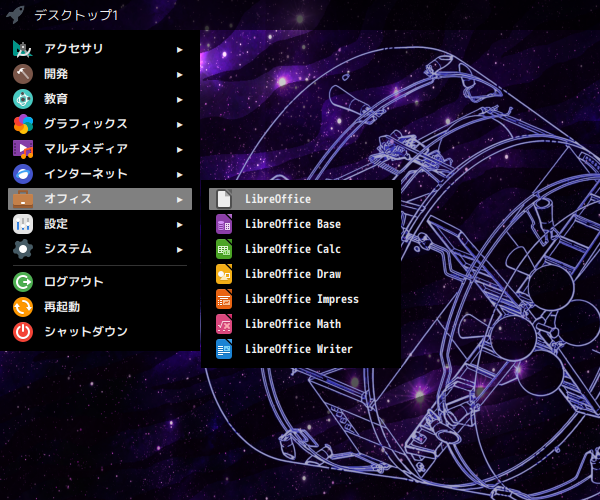Launch LibreOffice Writer from submenu
The height and width of the screenshot is (500, 600).
[301, 349]
